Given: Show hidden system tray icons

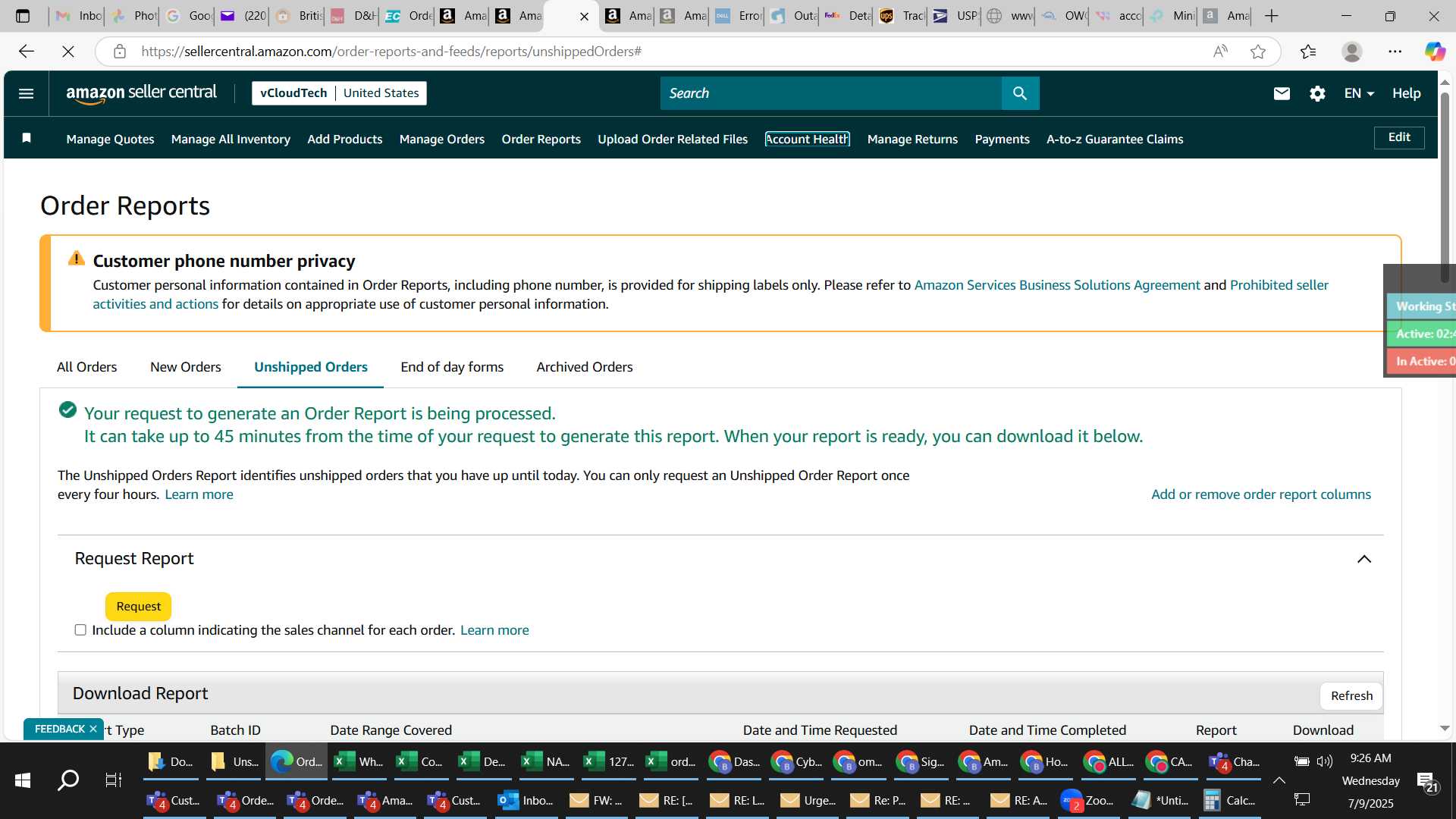Looking at the screenshot, I should [1279, 780].
